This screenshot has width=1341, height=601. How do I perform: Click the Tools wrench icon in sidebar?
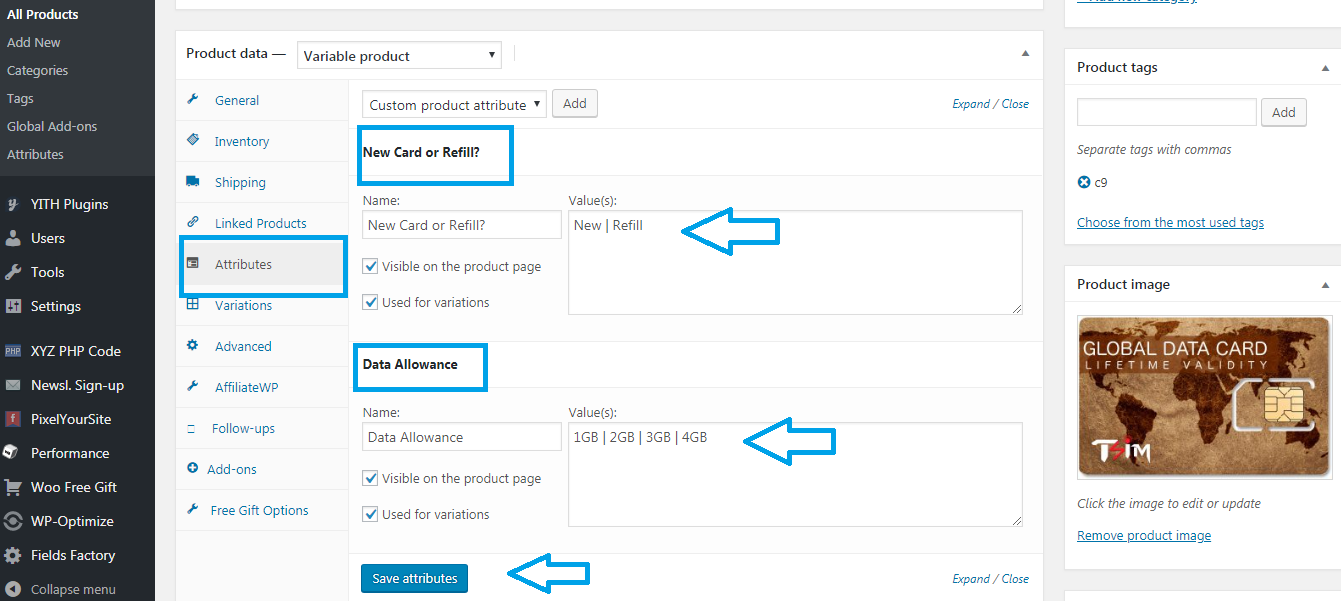13,272
